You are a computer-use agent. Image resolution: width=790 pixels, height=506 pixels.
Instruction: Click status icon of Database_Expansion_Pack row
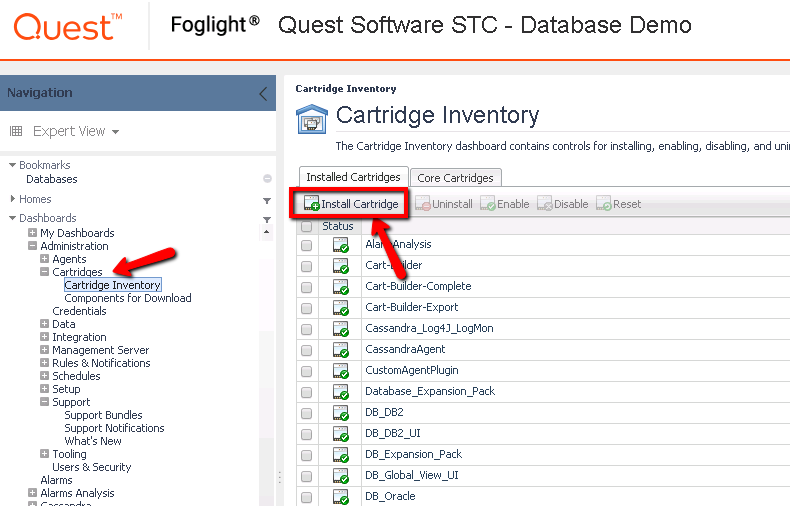(341, 392)
